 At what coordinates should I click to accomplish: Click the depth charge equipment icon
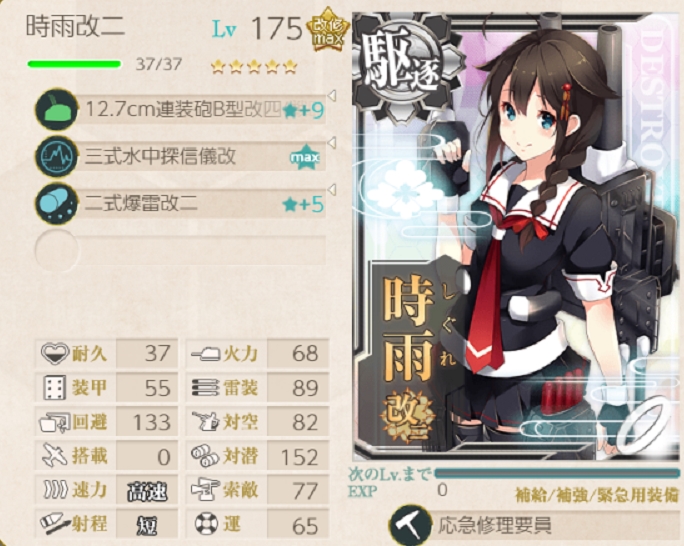point(57,204)
